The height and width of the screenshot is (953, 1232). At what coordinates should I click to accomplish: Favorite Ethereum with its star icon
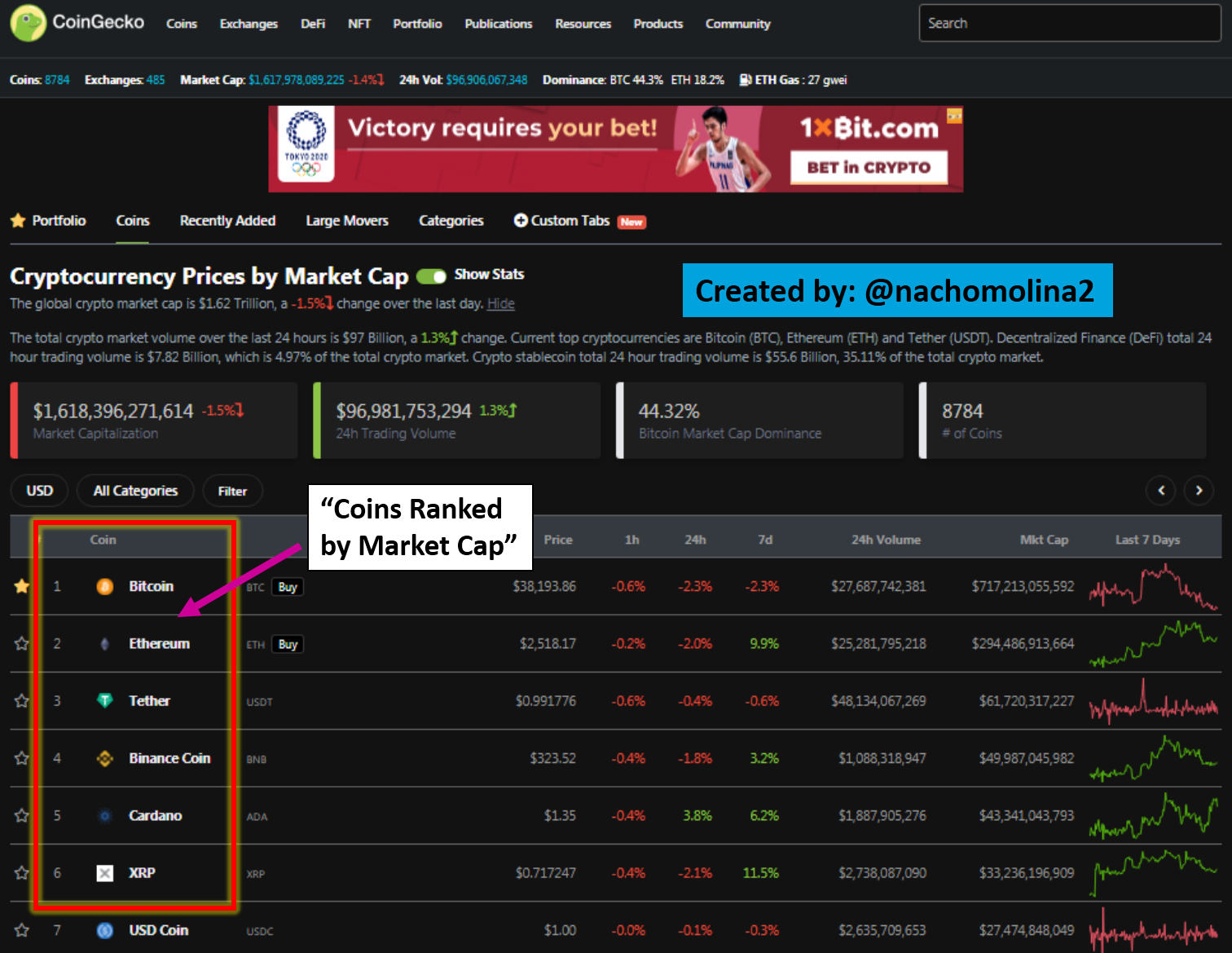click(x=22, y=643)
